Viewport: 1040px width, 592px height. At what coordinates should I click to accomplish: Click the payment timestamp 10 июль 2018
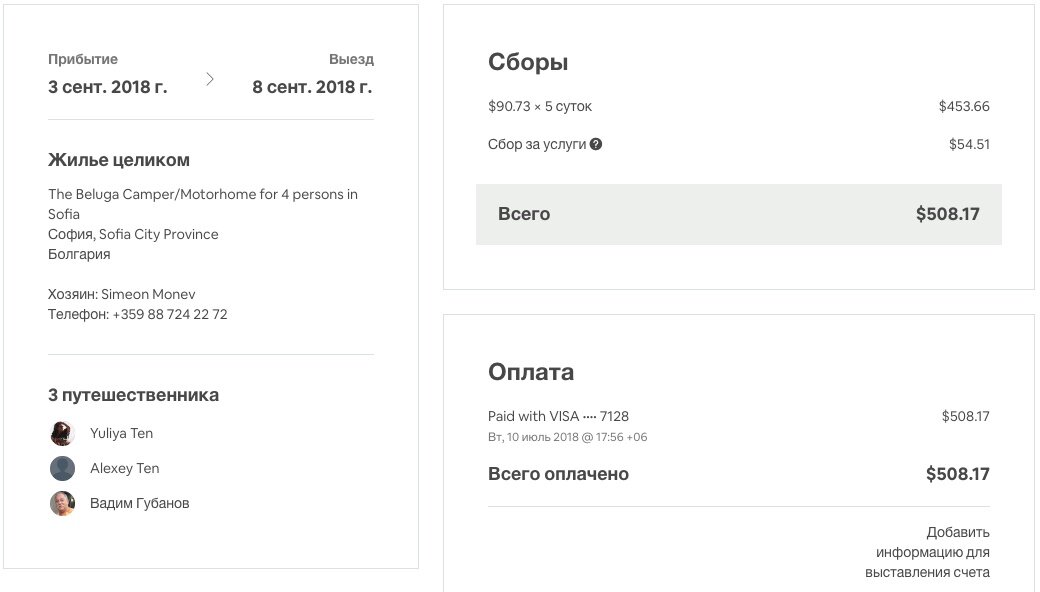(567, 437)
